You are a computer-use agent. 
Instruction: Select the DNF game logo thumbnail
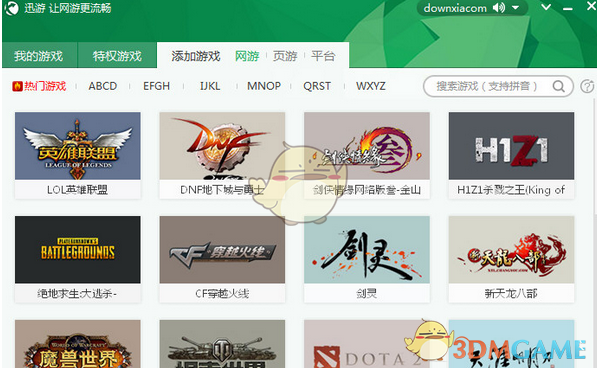click(x=222, y=146)
